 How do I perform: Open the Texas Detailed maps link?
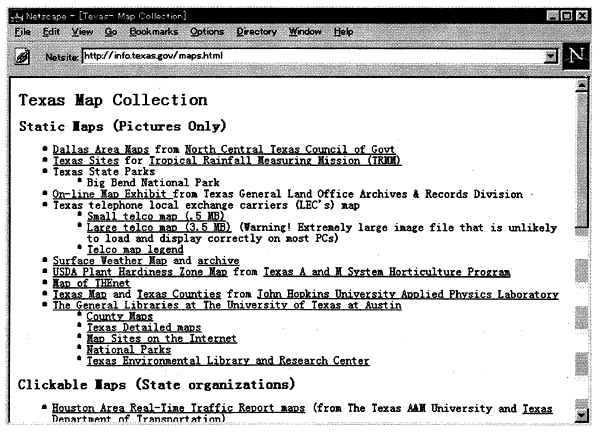tap(144, 327)
